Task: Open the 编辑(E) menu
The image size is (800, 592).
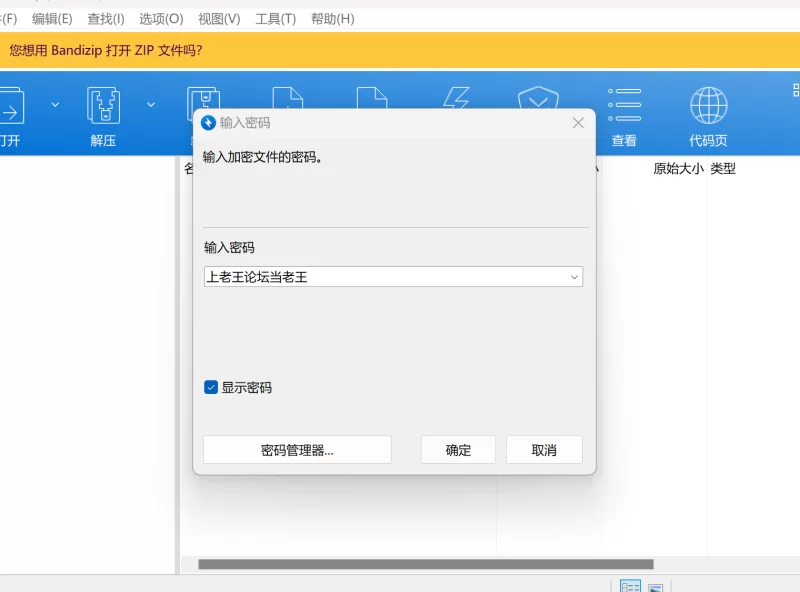Action: pos(52,19)
